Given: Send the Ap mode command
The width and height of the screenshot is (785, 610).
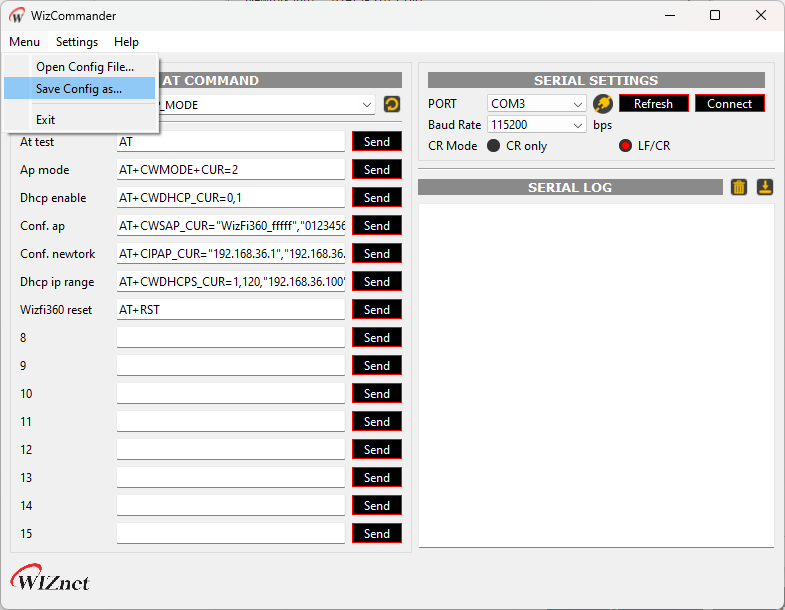Looking at the screenshot, I should (376, 170).
